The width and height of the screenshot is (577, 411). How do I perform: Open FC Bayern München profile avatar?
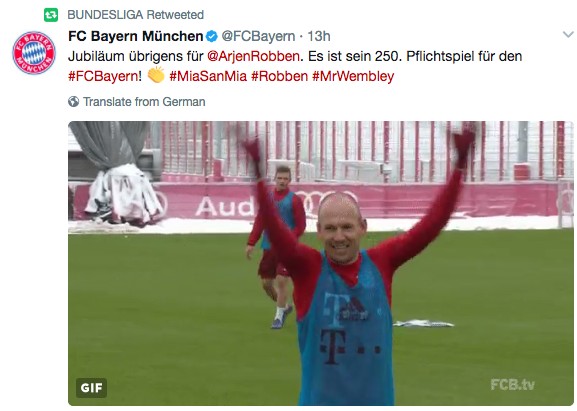[x=34, y=53]
